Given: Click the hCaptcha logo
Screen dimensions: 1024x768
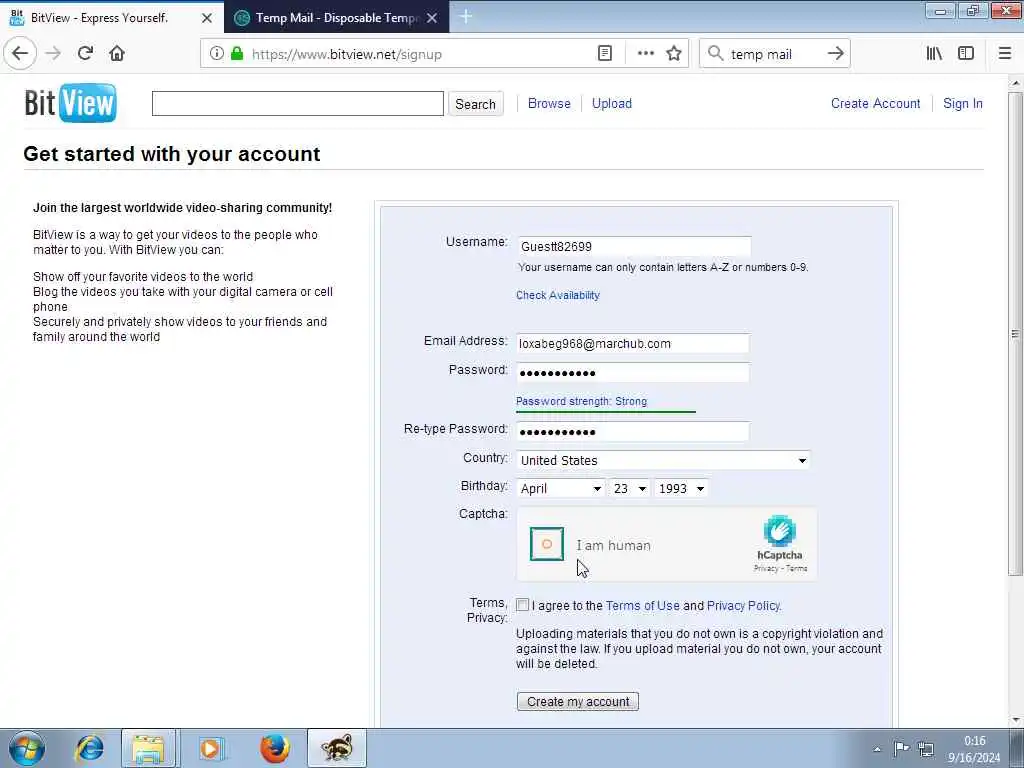Looking at the screenshot, I should tap(780, 530).
